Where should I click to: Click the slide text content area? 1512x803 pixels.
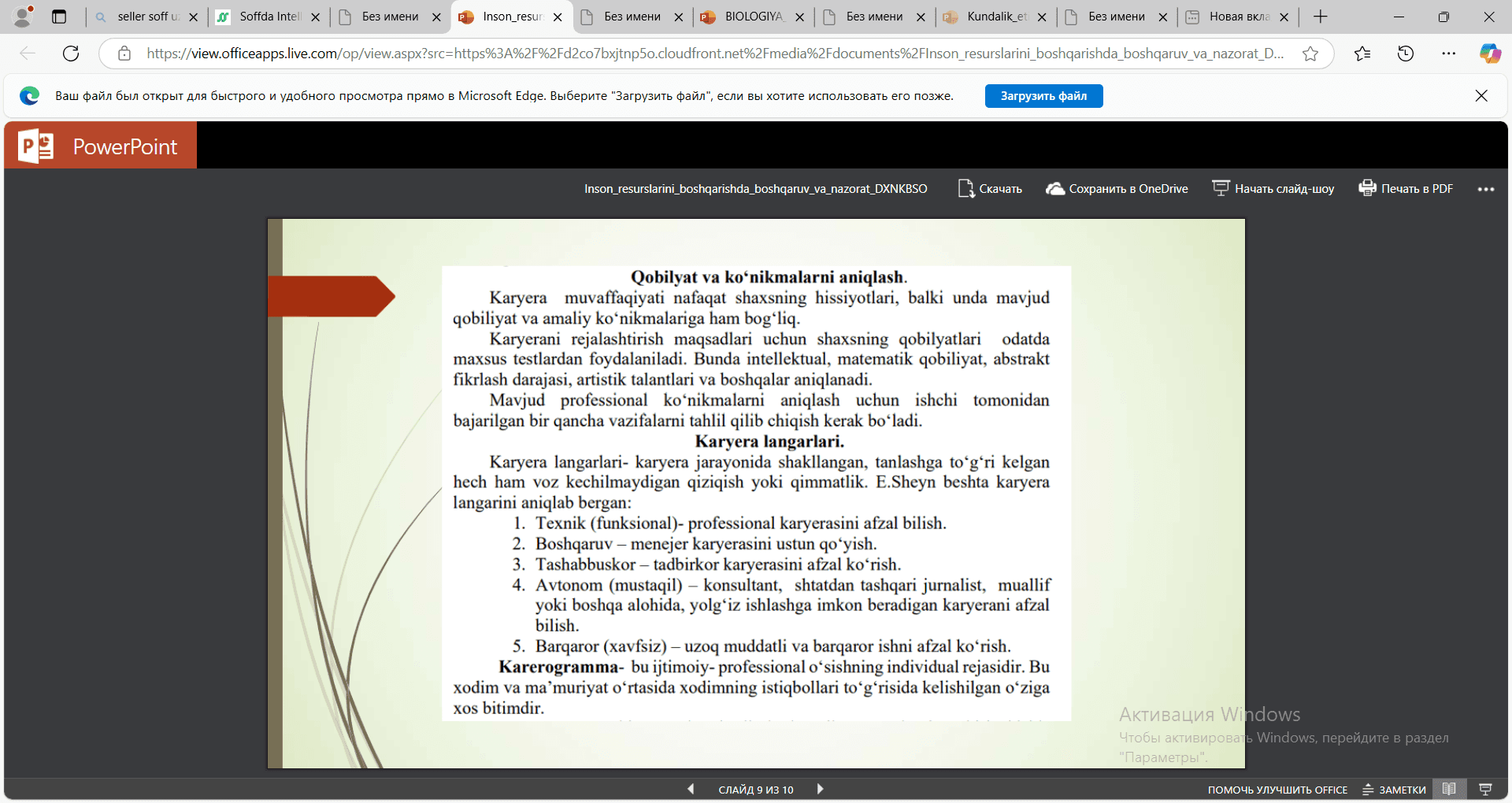[756, 494]
